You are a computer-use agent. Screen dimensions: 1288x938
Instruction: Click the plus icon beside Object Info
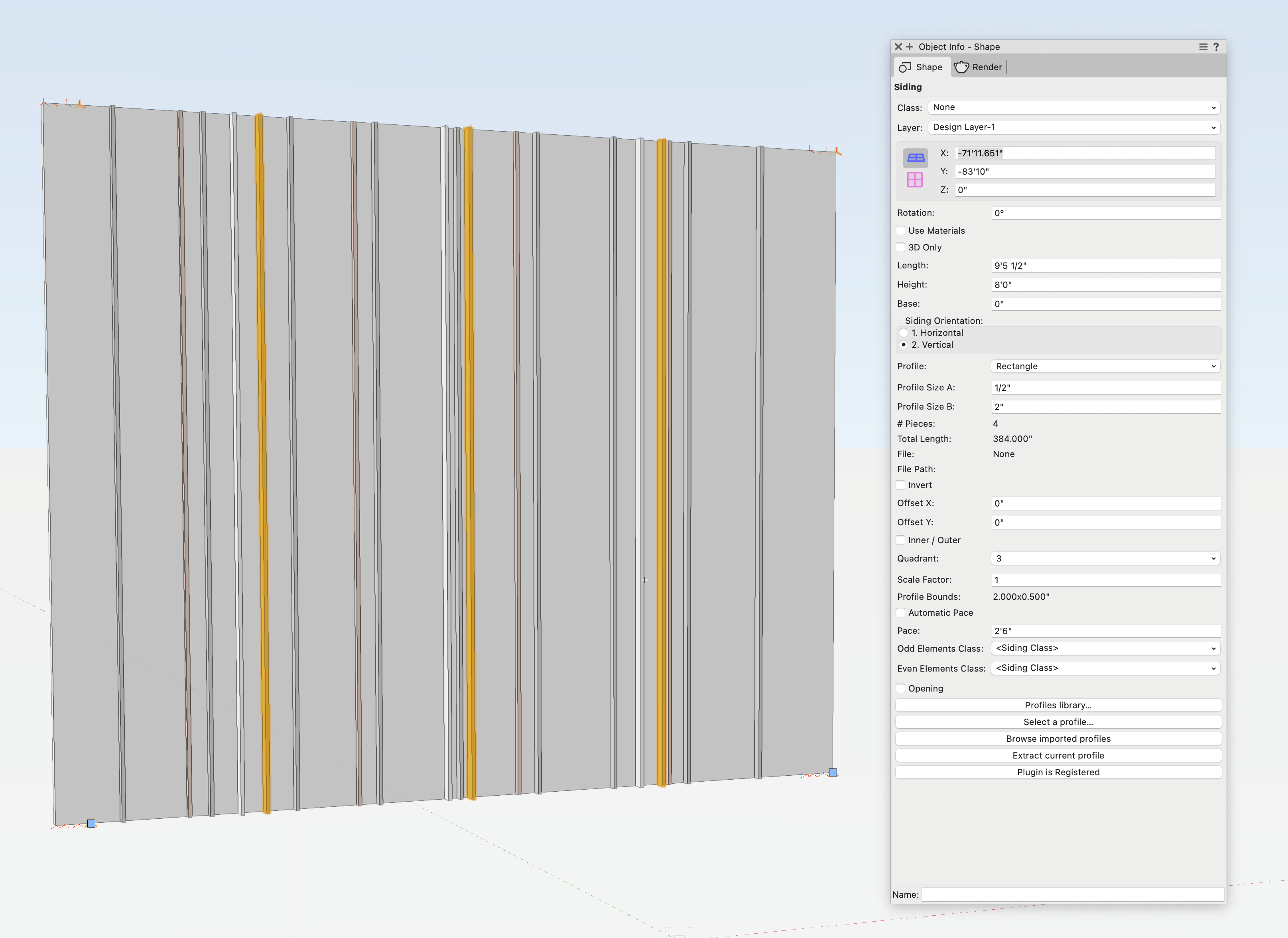tap(909, 47)
